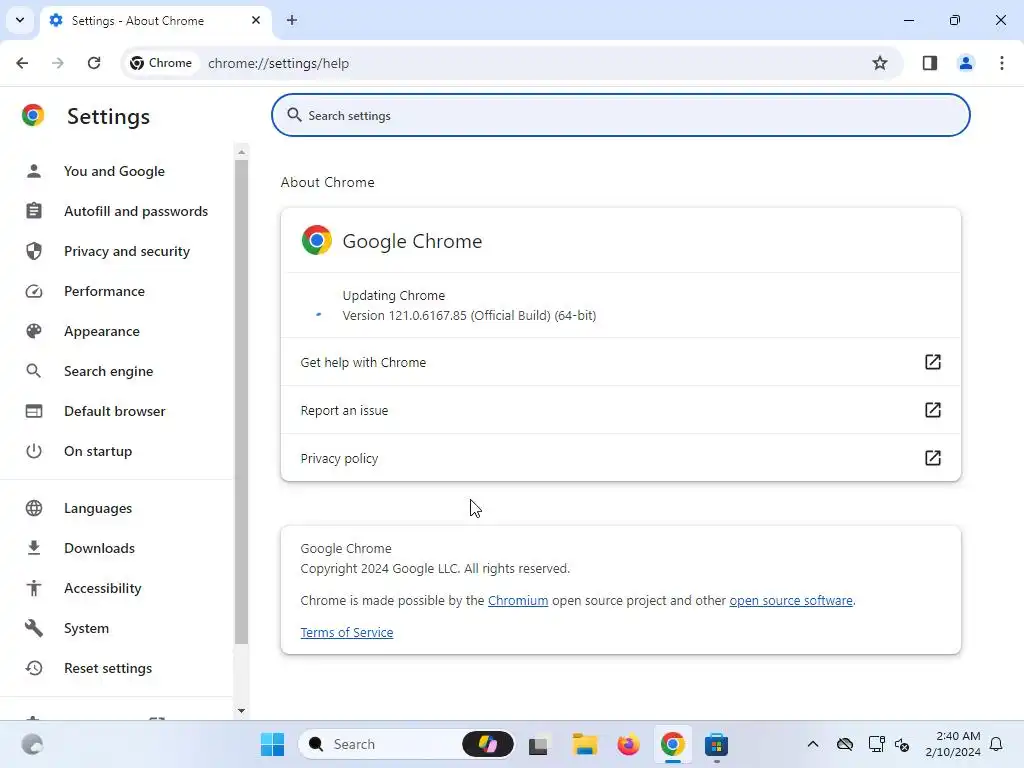Click the taskbar Search box
1024x768 pixels.
[x=406, y=744]
